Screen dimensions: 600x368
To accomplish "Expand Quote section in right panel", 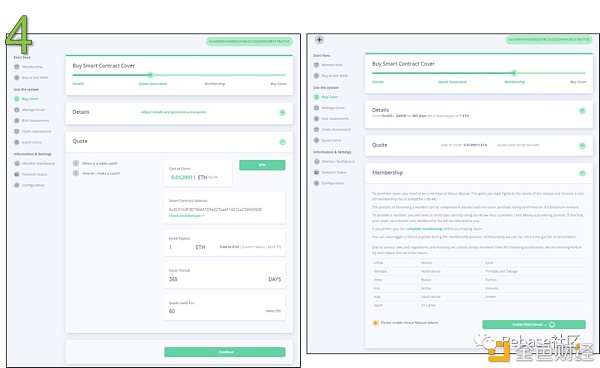I will 582,145.
